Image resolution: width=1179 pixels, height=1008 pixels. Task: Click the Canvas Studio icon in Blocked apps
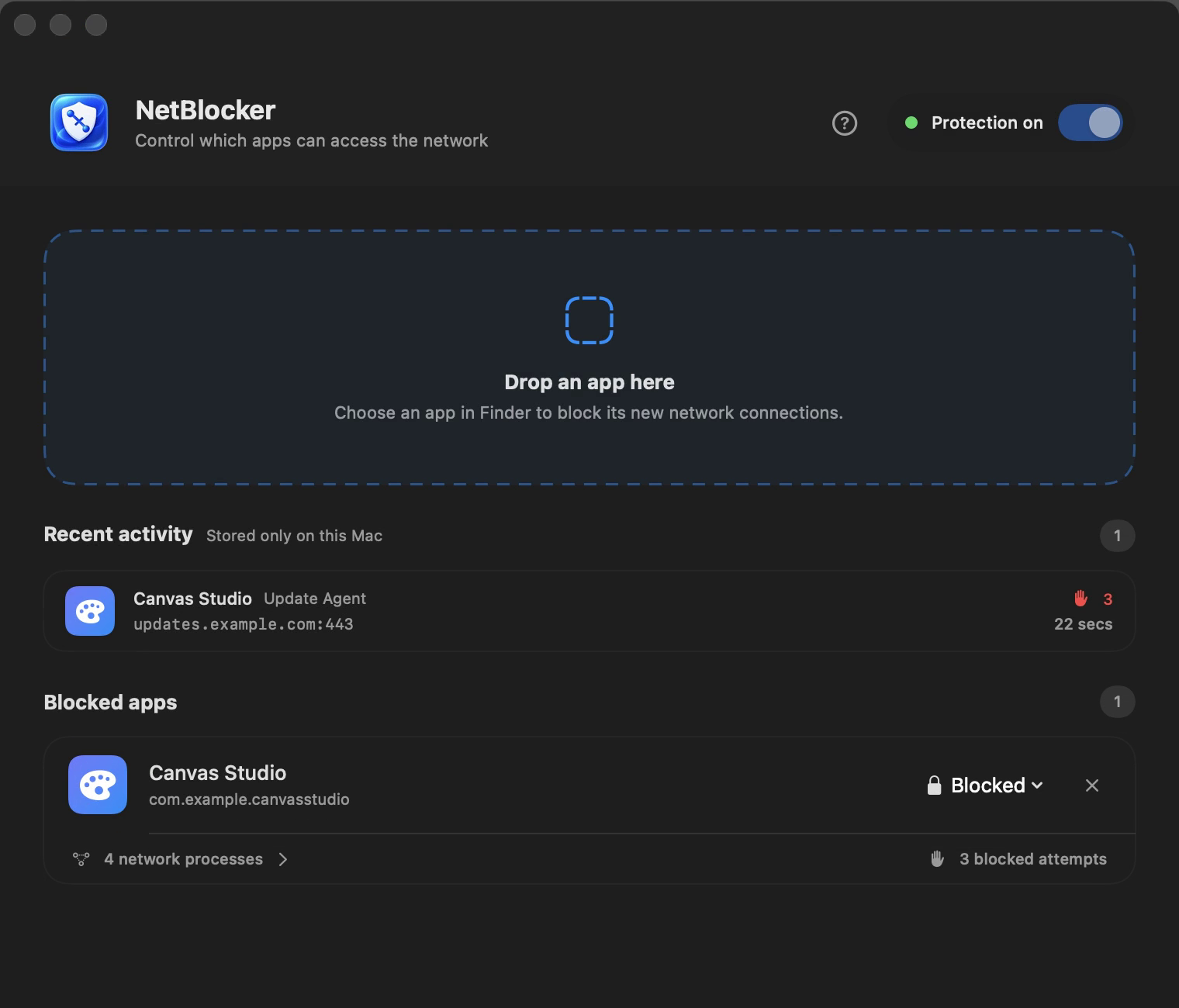[98, 785]
